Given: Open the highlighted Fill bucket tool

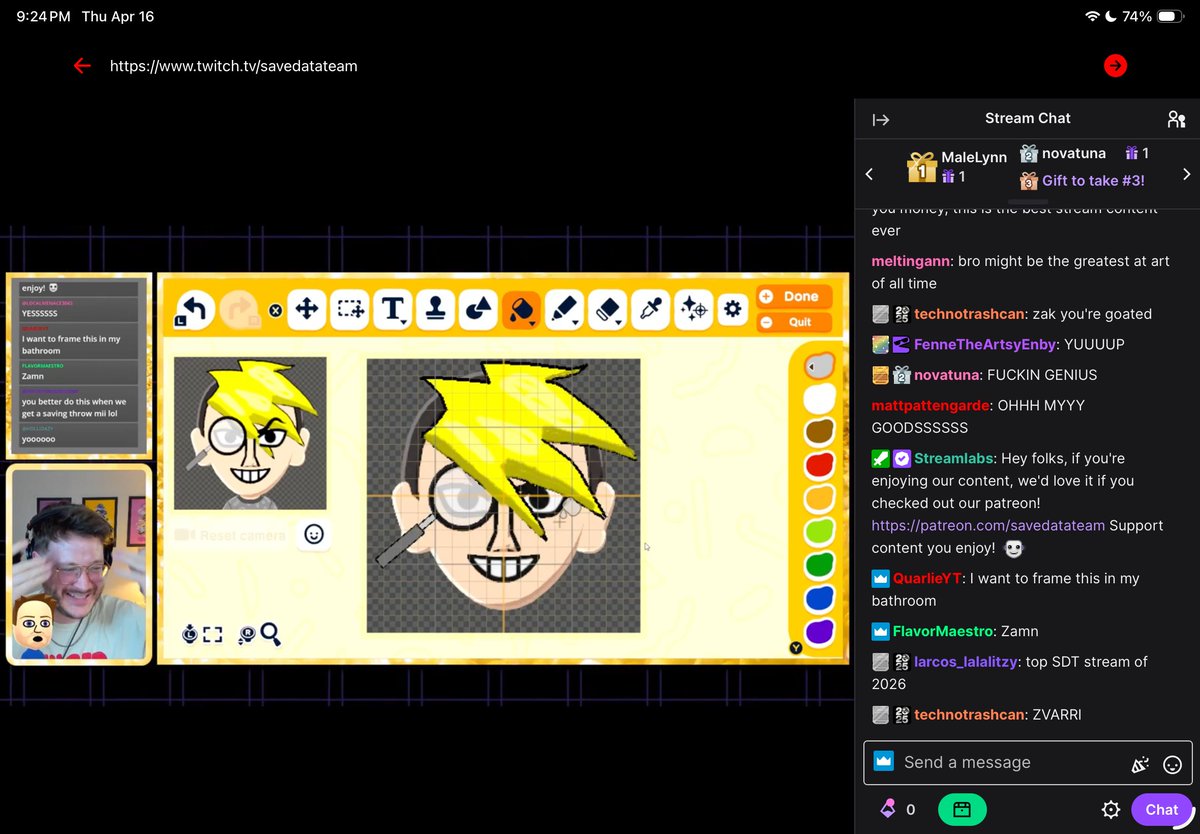Looking at the screenshot, I should point(521,309).
